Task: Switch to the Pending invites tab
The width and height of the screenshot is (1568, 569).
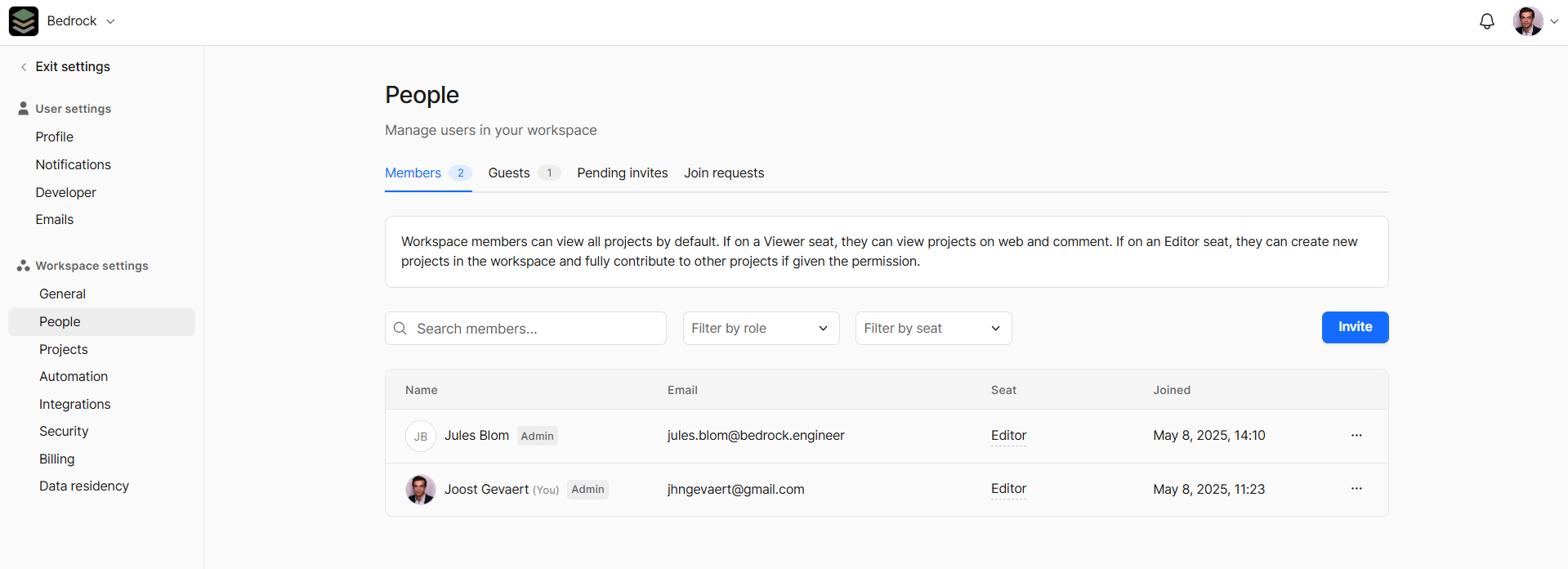Action: 622,173
